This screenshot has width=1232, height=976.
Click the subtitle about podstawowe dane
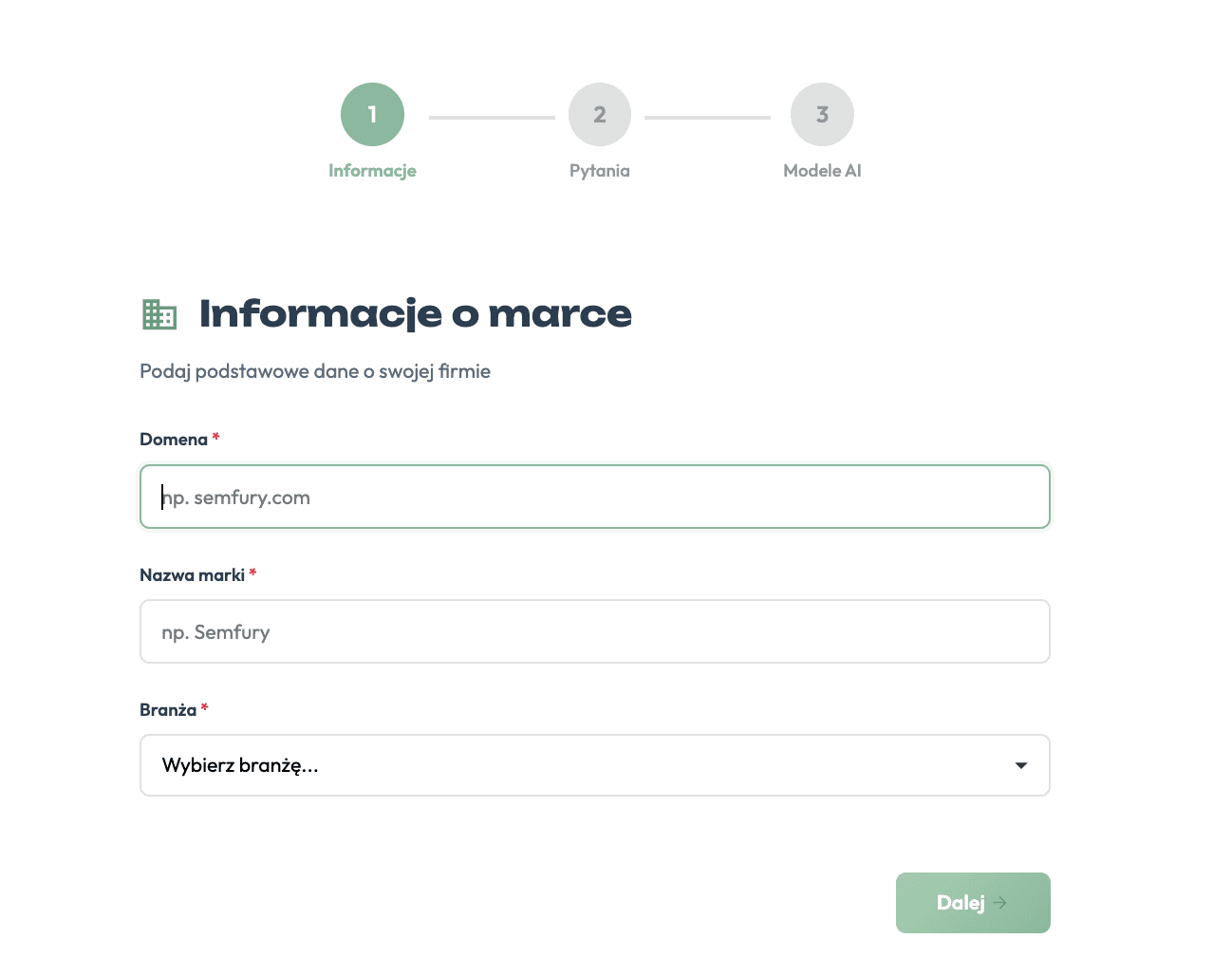315,371
